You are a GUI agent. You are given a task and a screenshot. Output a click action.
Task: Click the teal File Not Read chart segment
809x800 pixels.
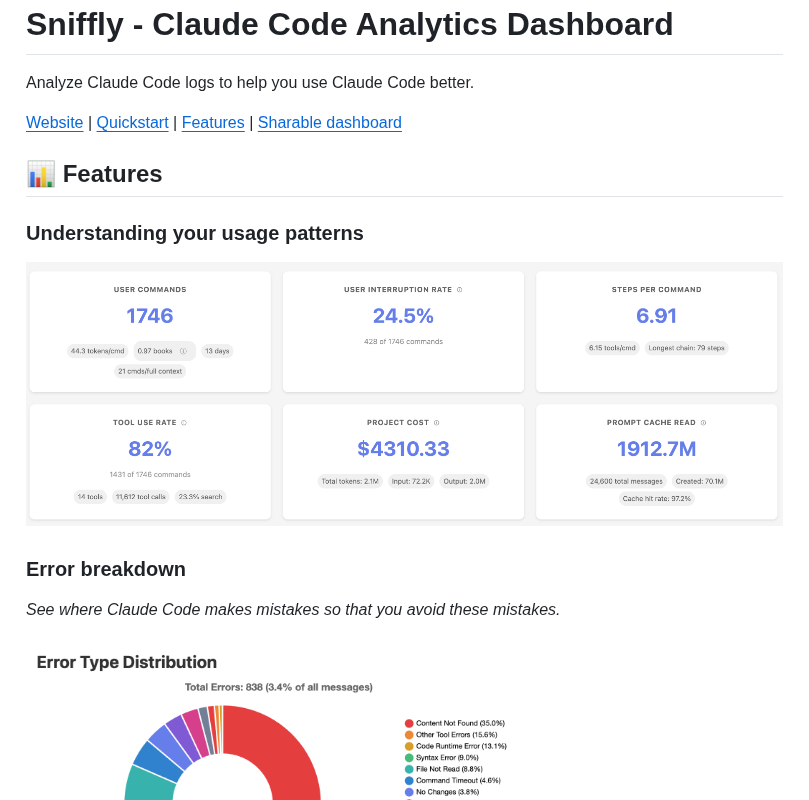[148, 784]
